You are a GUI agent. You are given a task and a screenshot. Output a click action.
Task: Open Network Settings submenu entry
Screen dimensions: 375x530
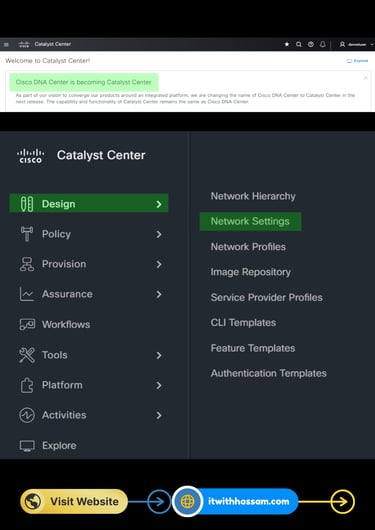251,221
